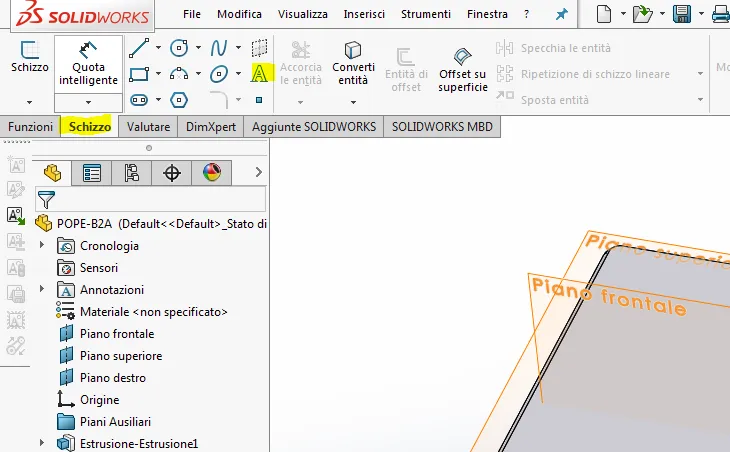Select Piani Ausiliari folder

104,422
